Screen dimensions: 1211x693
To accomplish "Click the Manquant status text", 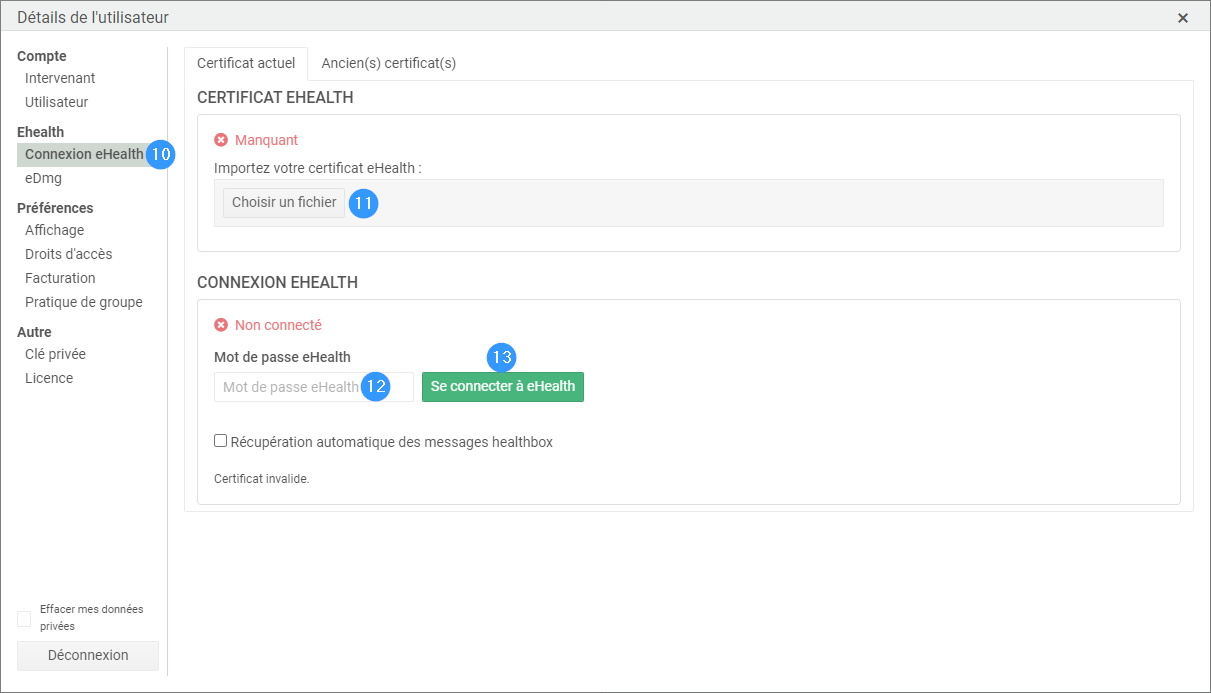I will tap(266, 140).
